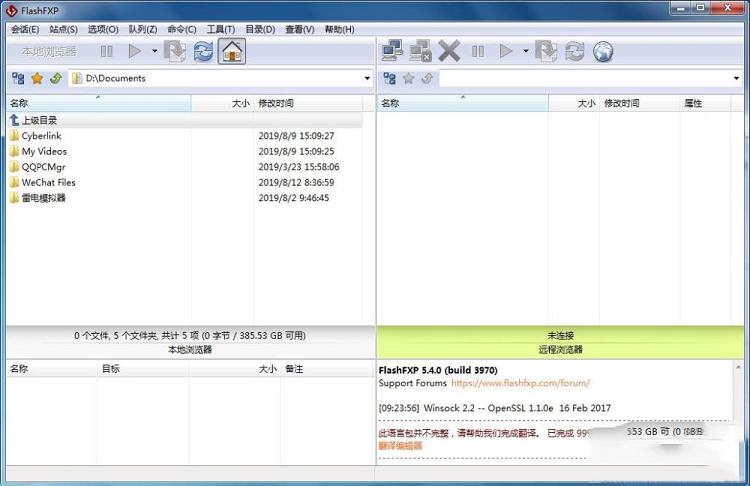Click the log panel scrollbar up arrow
Image resolution: width=750 pixels, height=486 pixels.
pos(738,367)
